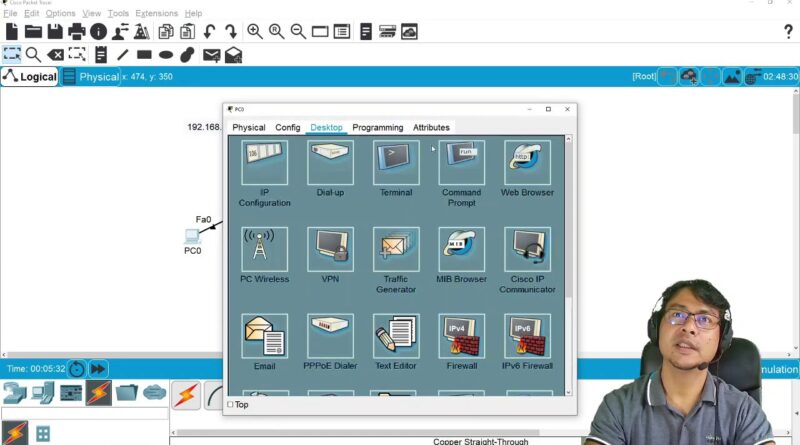
Task: Switch to PC0 Config tab
Action: [288, 128]
